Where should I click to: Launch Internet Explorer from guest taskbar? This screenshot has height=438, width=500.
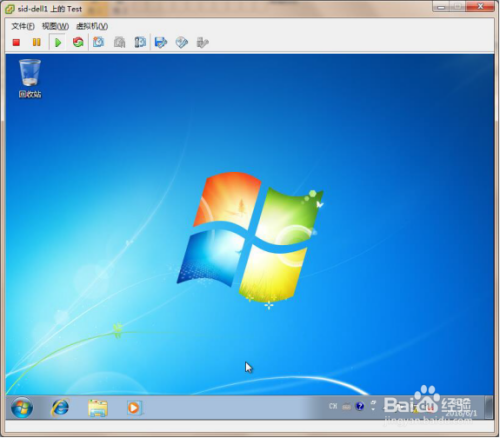(60, 407)
